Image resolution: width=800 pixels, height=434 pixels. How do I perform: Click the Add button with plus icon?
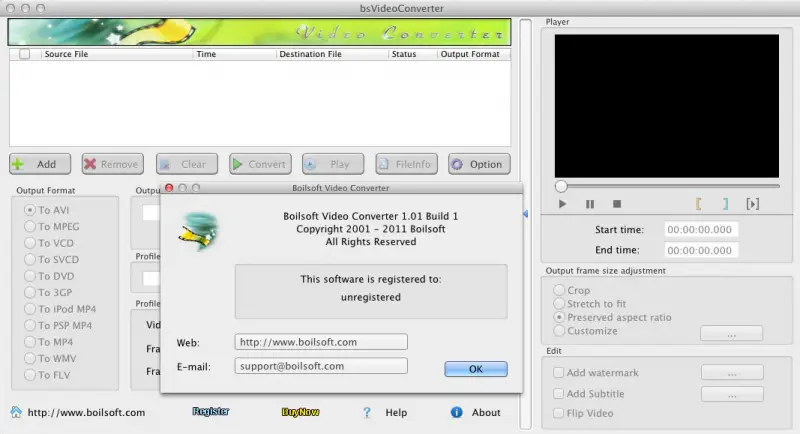click(x=40, y=164)
